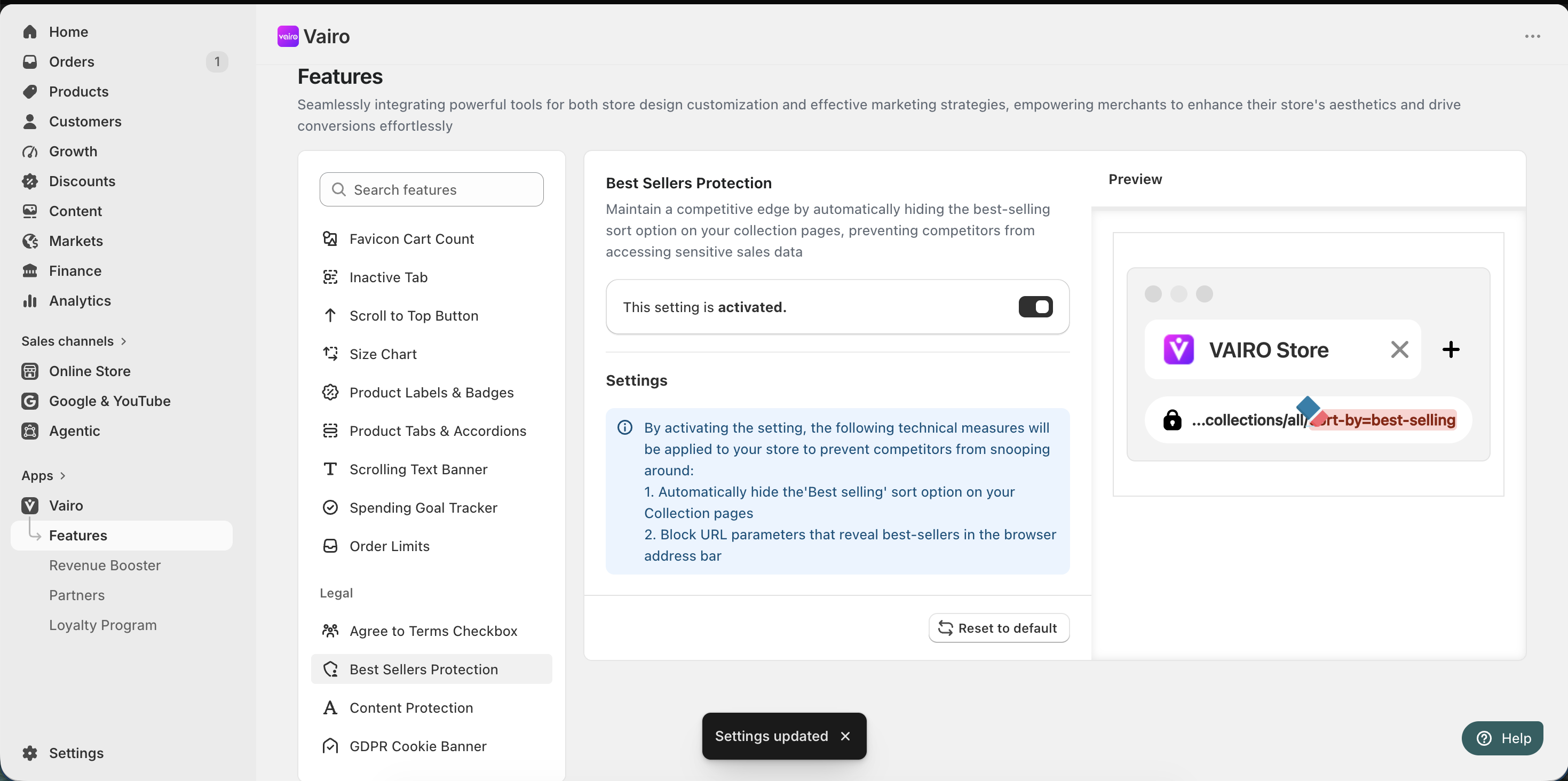Click the Search features input field
Screen dimensions: 1568x781
click(431, 189)
